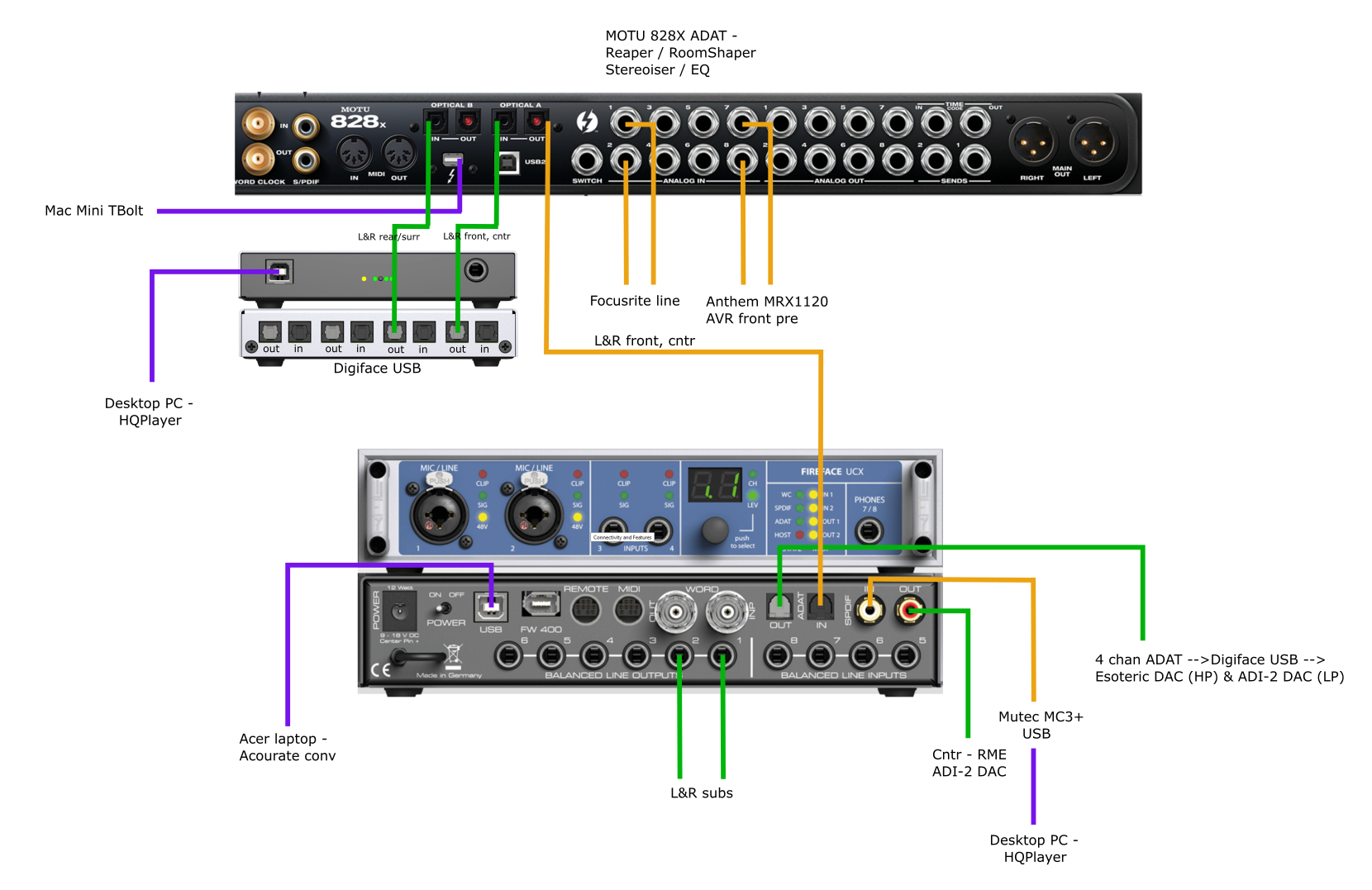The height and width of the screenshot is (890, 1372).
Task: Click the Fireface UCX REMOTE socket
Action: tap(586, 610)
